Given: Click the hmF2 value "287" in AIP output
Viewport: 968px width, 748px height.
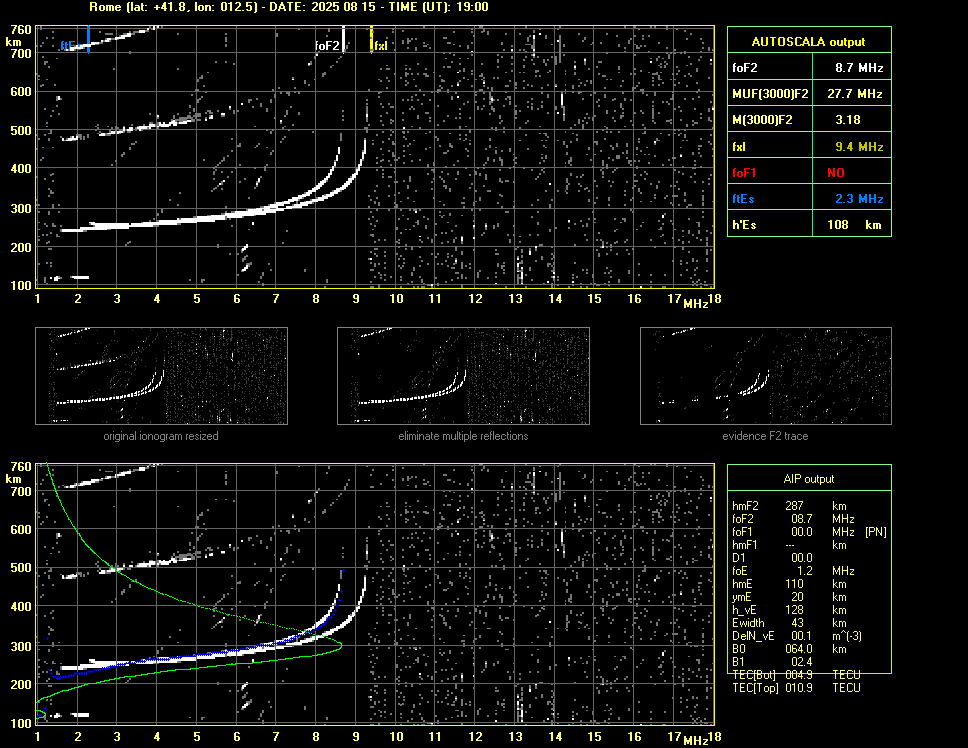Looking at the screenshot, I should [794, 506].
